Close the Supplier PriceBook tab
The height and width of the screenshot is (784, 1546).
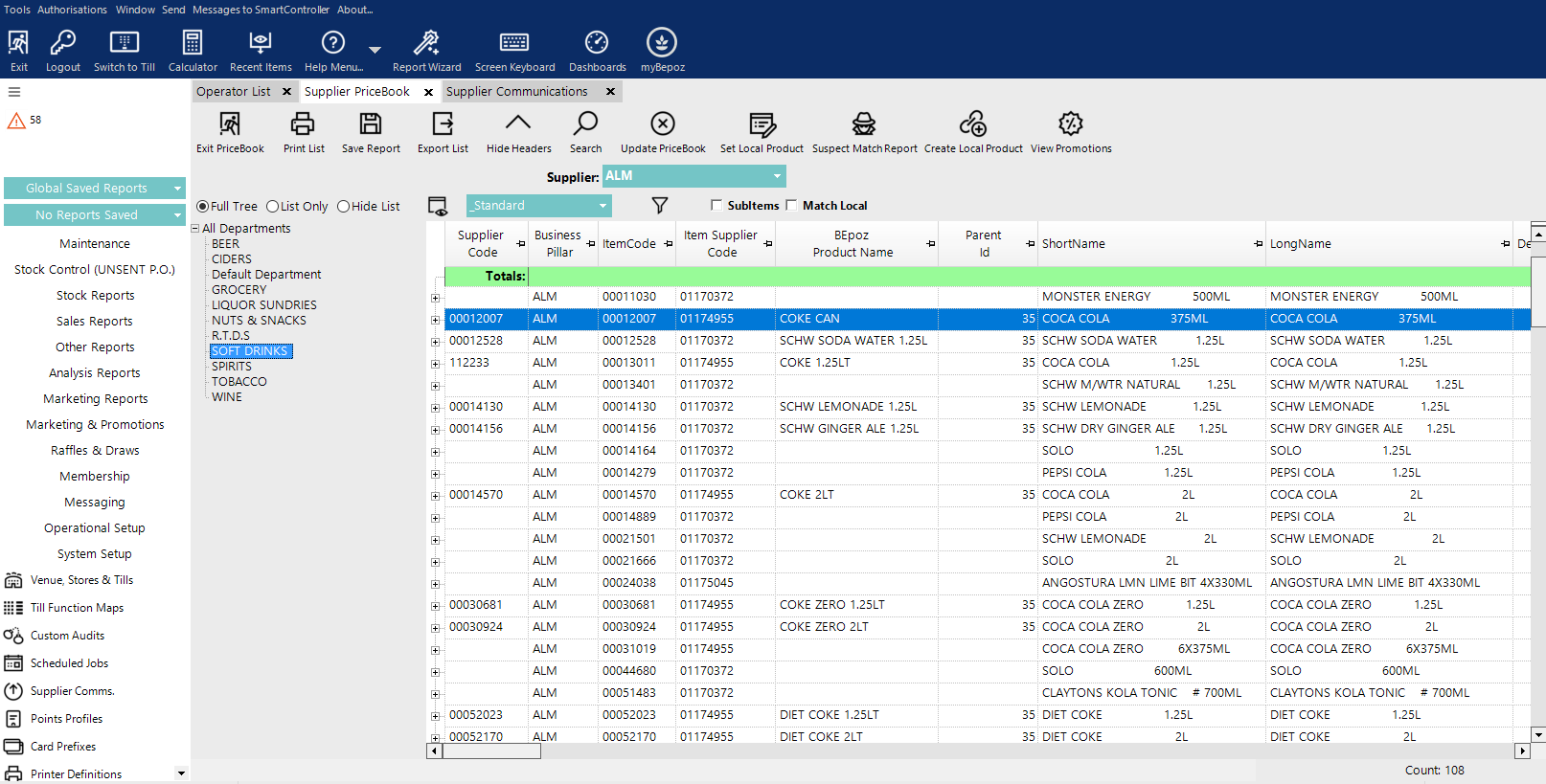click(428, 93)
